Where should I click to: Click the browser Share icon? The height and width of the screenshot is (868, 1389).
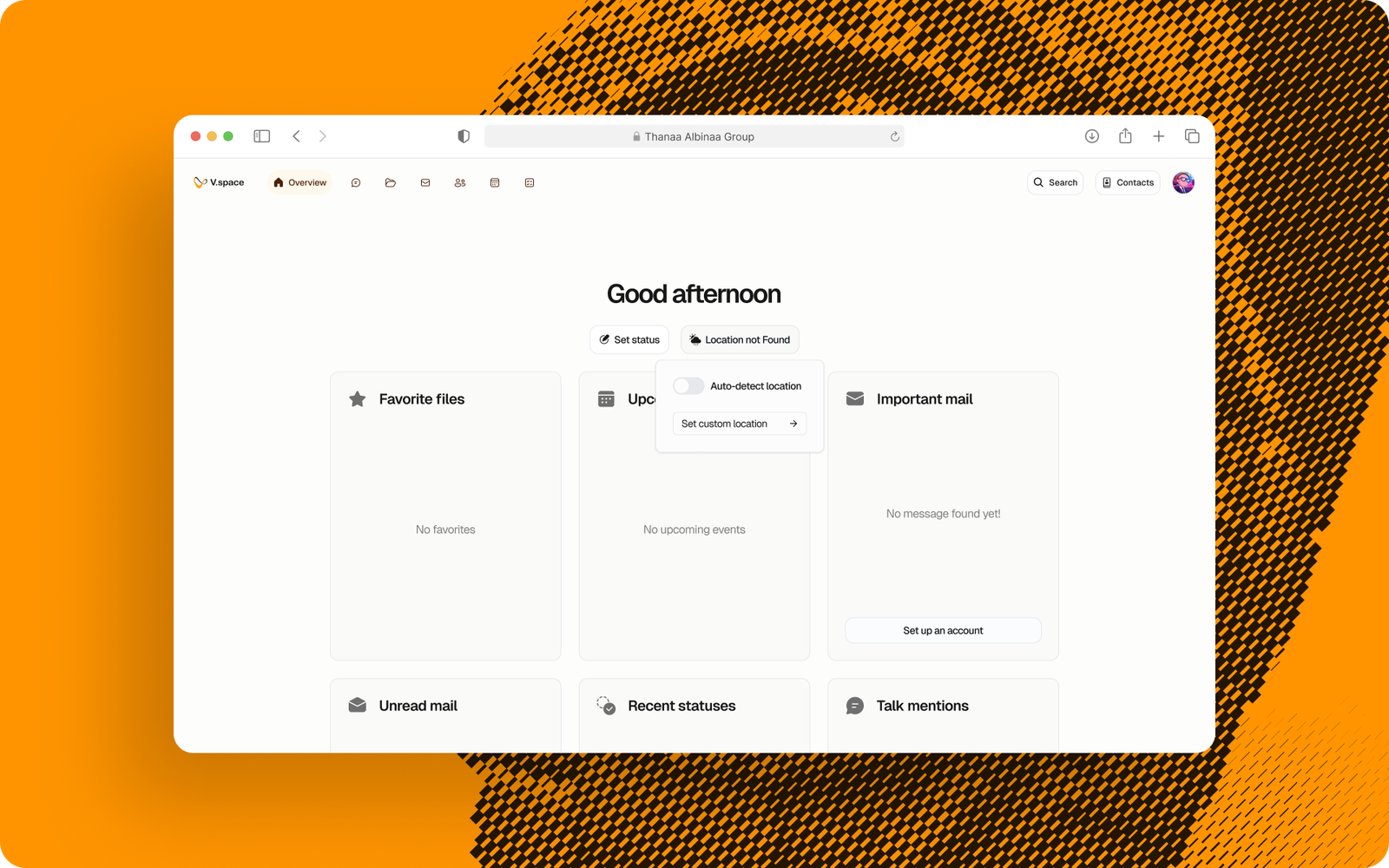point(1125,135)
